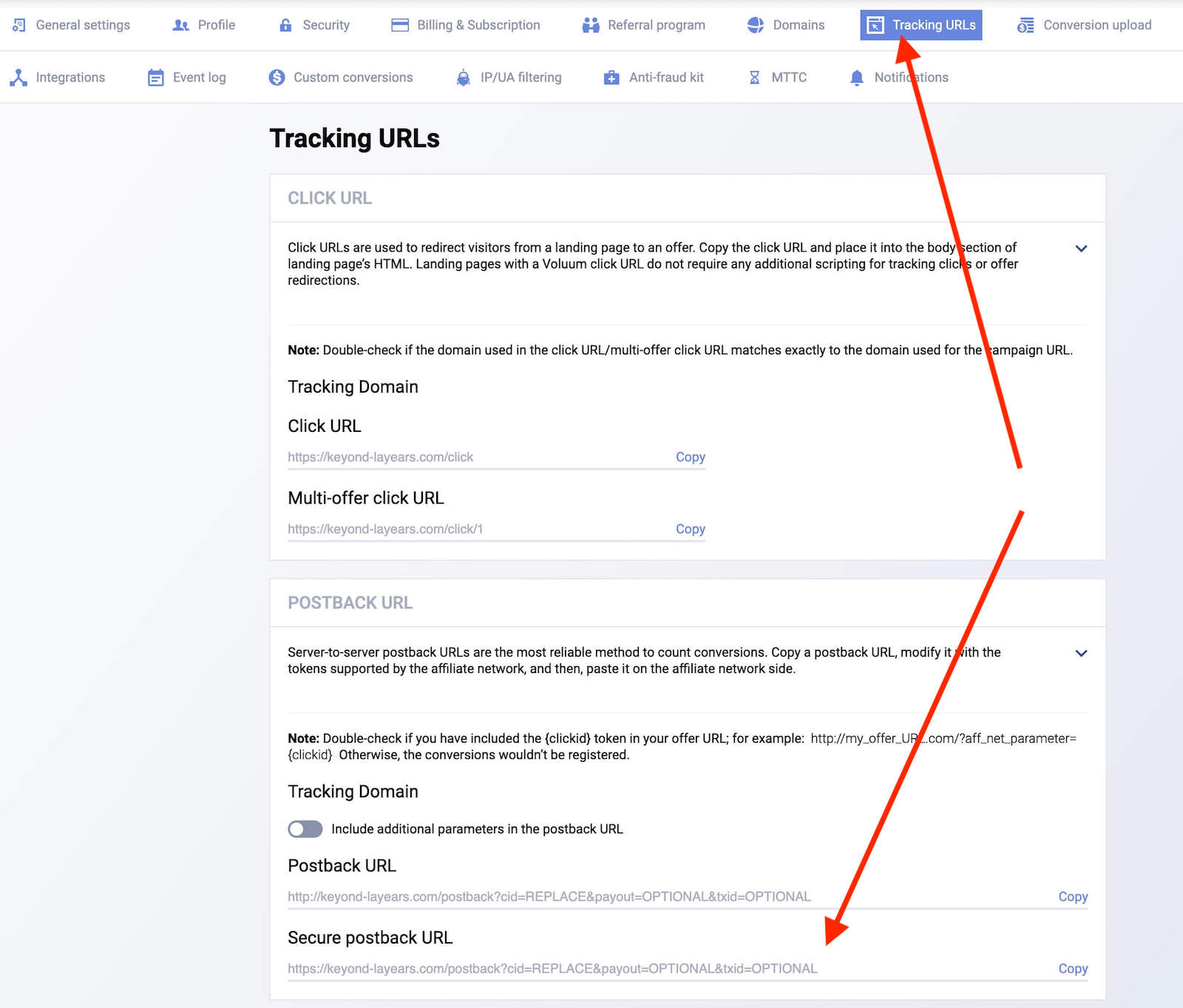Click the Referral program gift icon

pos(591,25)
